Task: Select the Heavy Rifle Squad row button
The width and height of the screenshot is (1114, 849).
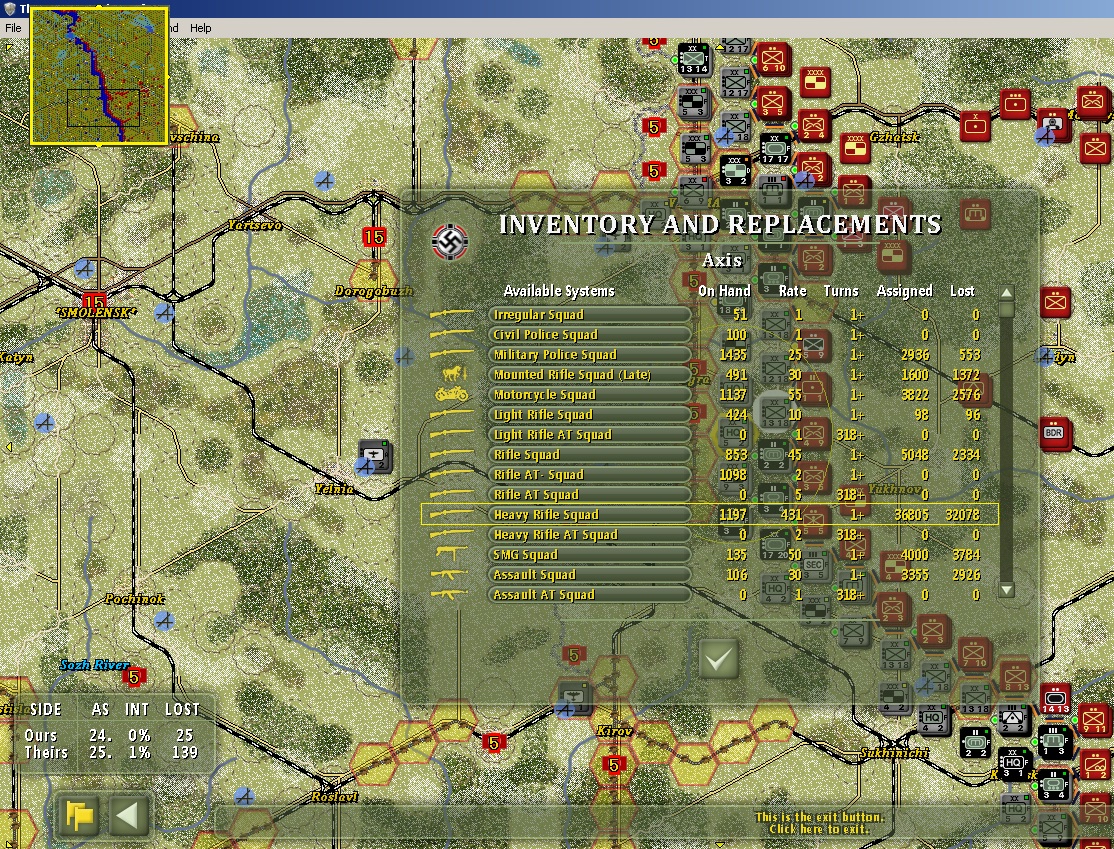Action: coord(590,514)
